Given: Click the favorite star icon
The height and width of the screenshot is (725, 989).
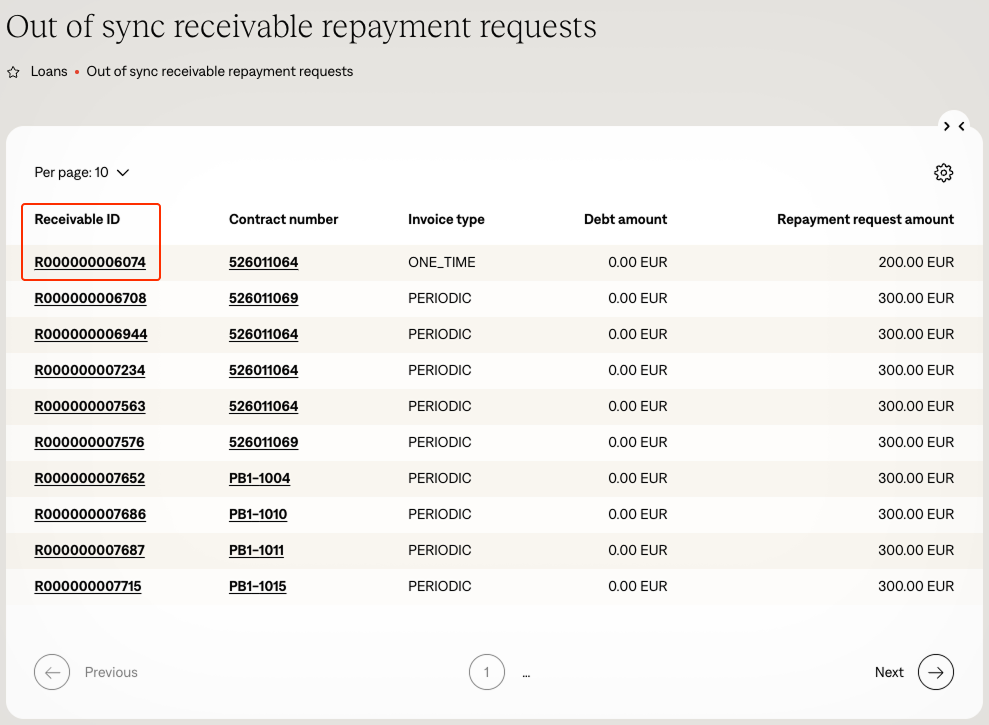Looking at the screenshot, I should point(13,72).
